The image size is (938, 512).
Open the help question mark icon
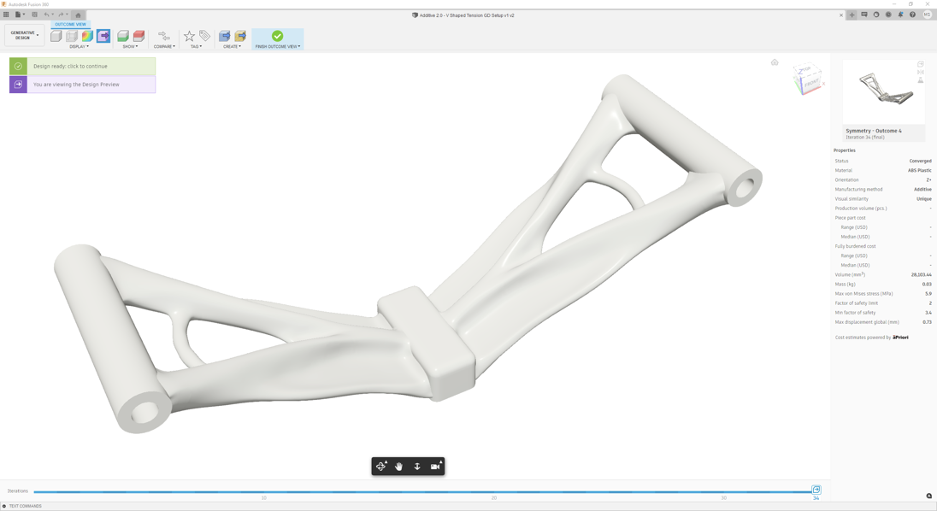coord(912,14)
